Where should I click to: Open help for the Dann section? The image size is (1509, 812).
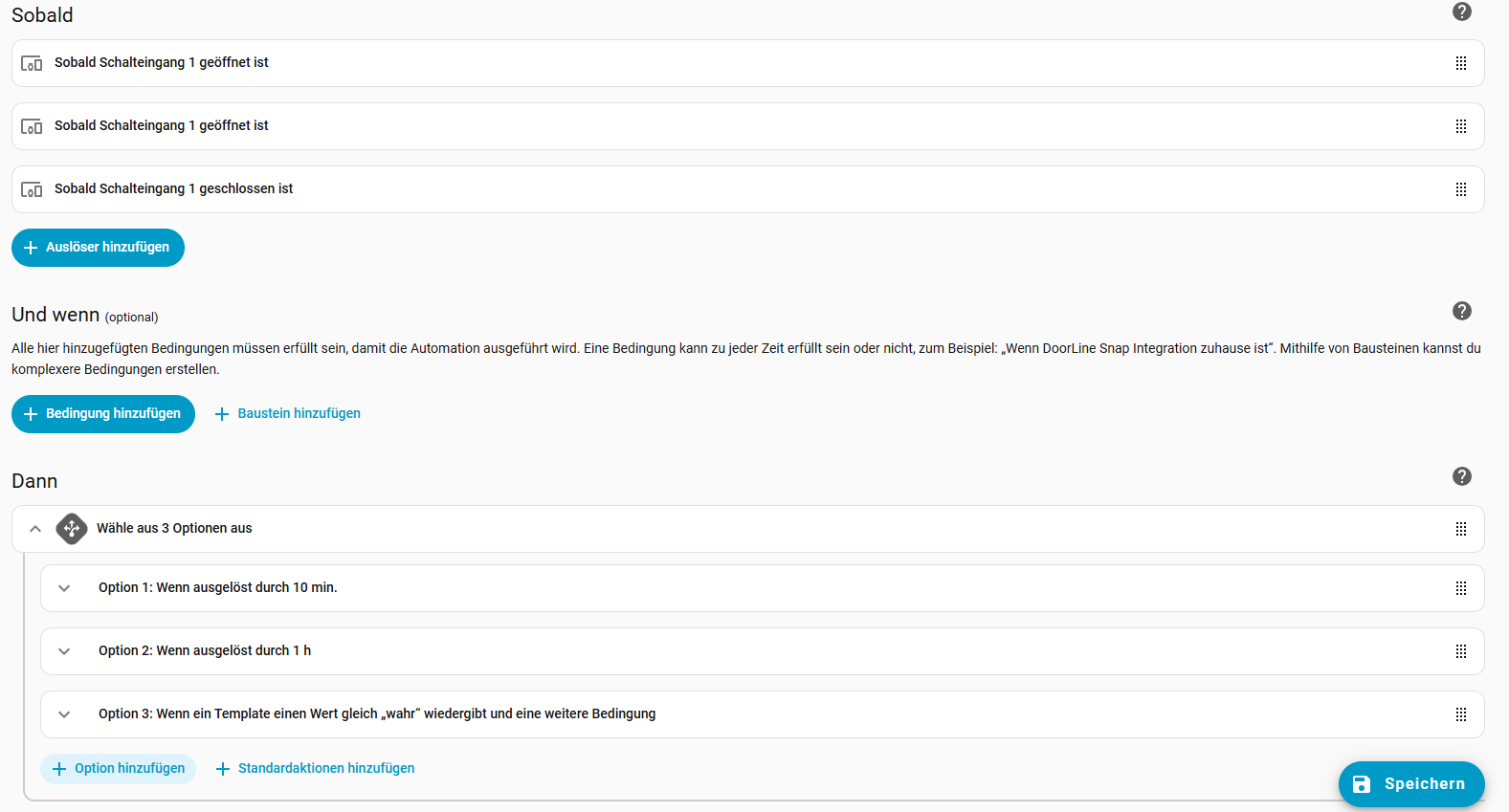1461,476
